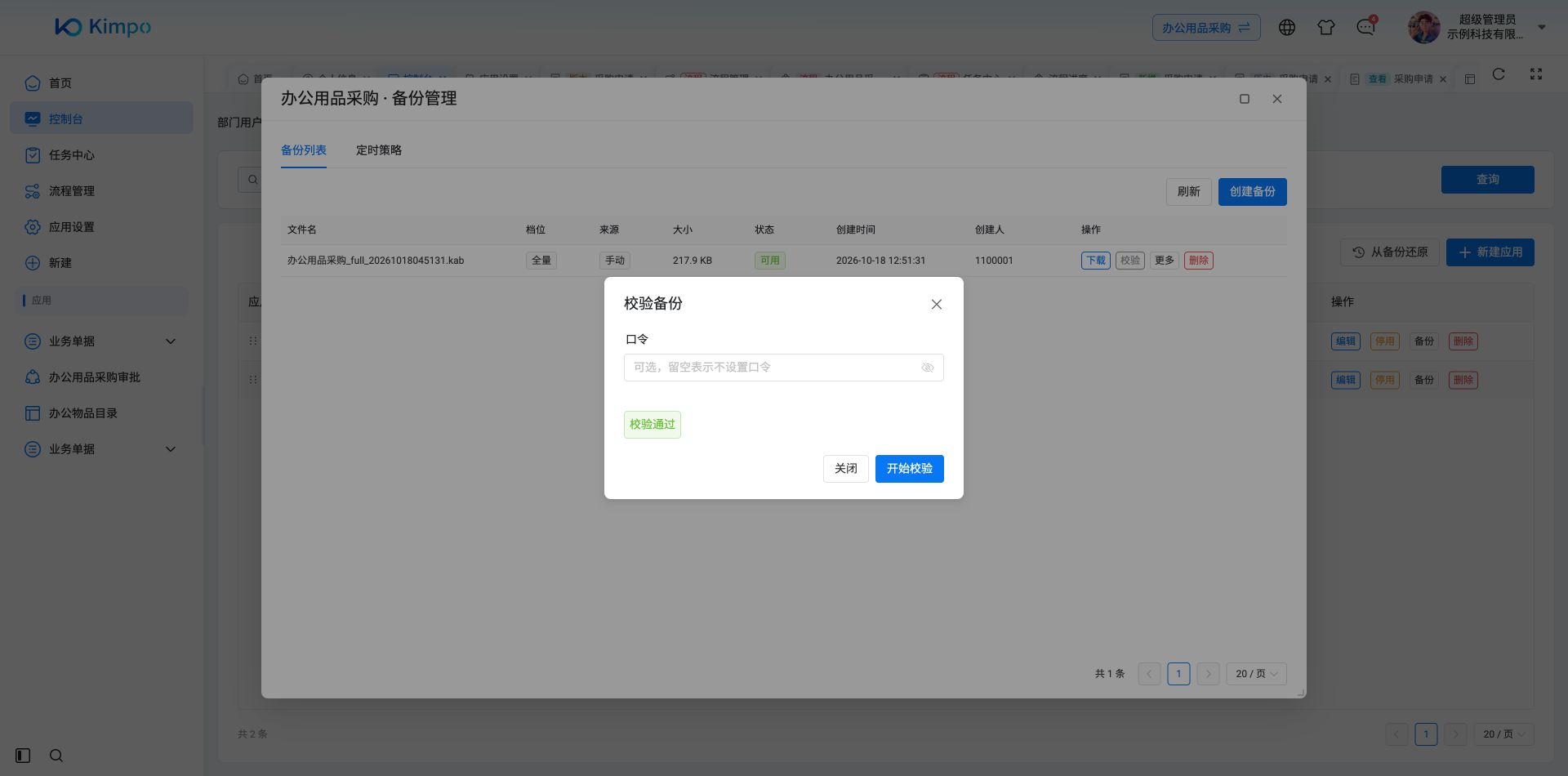Click 删除 for the backup file row

click(1199, 261)
